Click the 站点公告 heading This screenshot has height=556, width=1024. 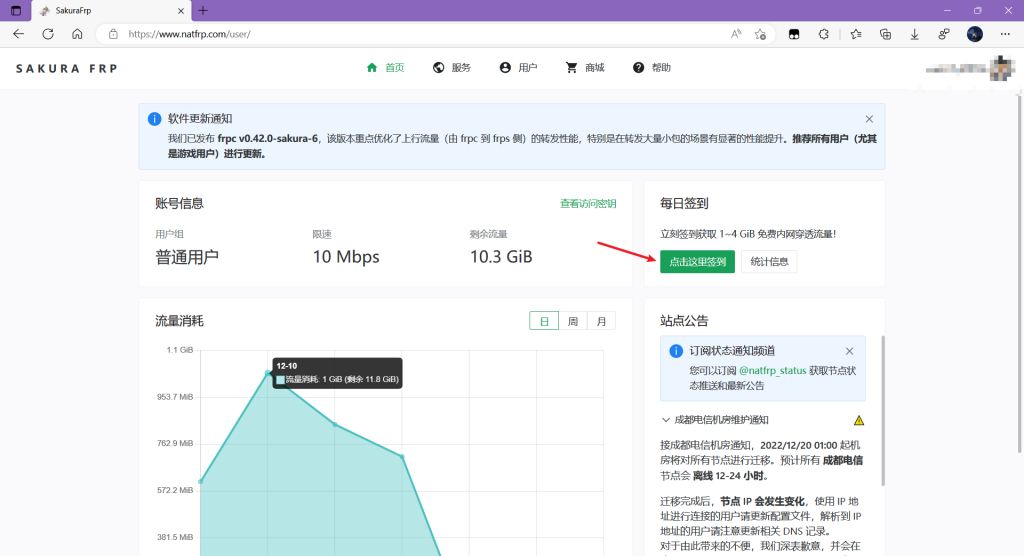[684, 321]
